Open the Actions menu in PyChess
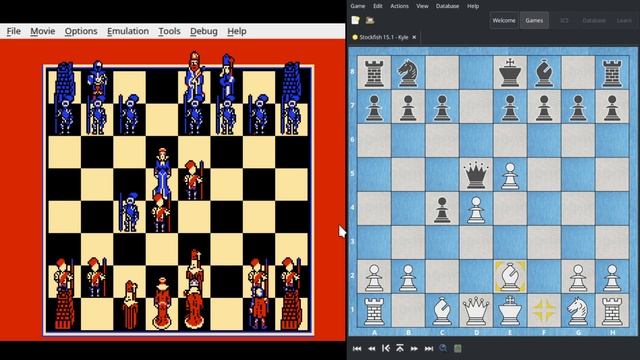 [x=399, y=6]
